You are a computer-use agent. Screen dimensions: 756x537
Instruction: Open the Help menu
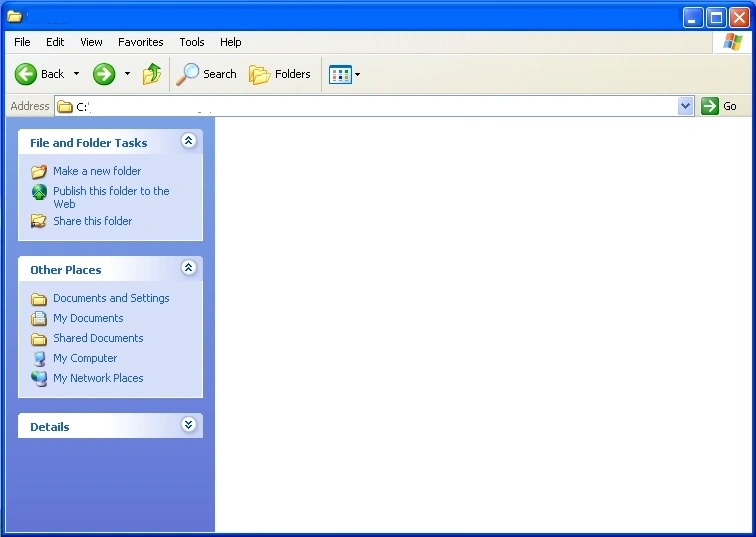coord(230,42)
